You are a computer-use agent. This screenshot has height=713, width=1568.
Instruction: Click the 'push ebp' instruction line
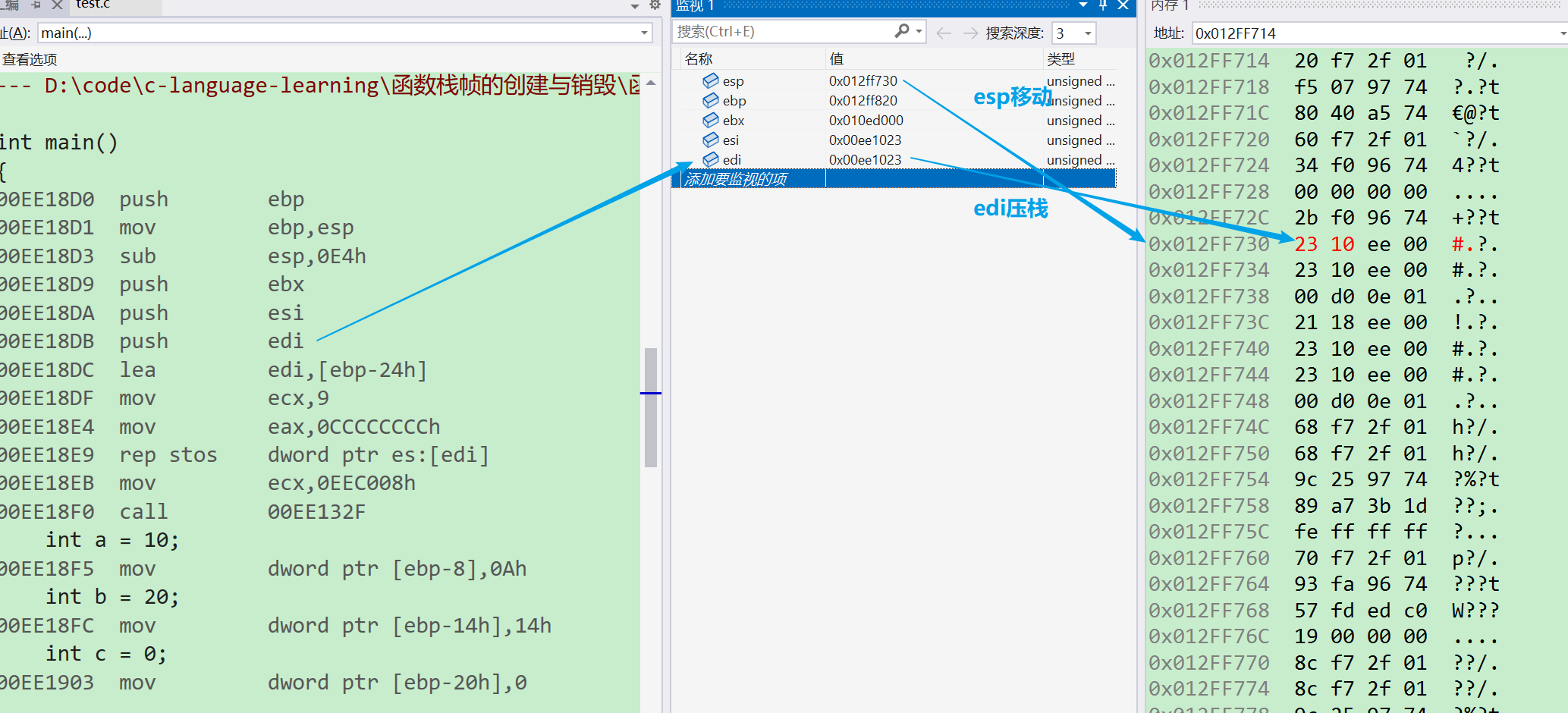coord(152,199)
